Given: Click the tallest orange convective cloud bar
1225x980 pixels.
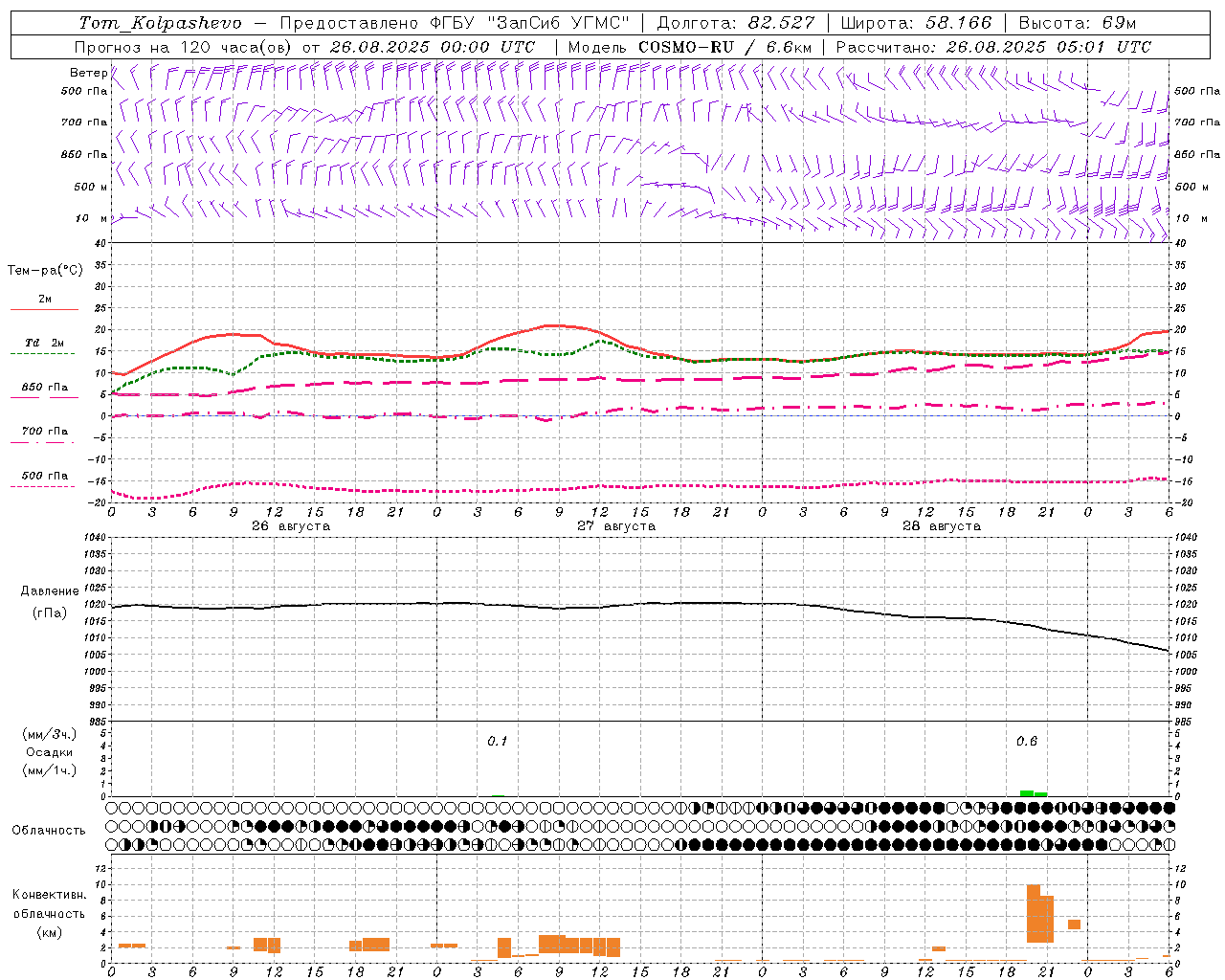Looking at the screenshot, I should [1034, 914].
